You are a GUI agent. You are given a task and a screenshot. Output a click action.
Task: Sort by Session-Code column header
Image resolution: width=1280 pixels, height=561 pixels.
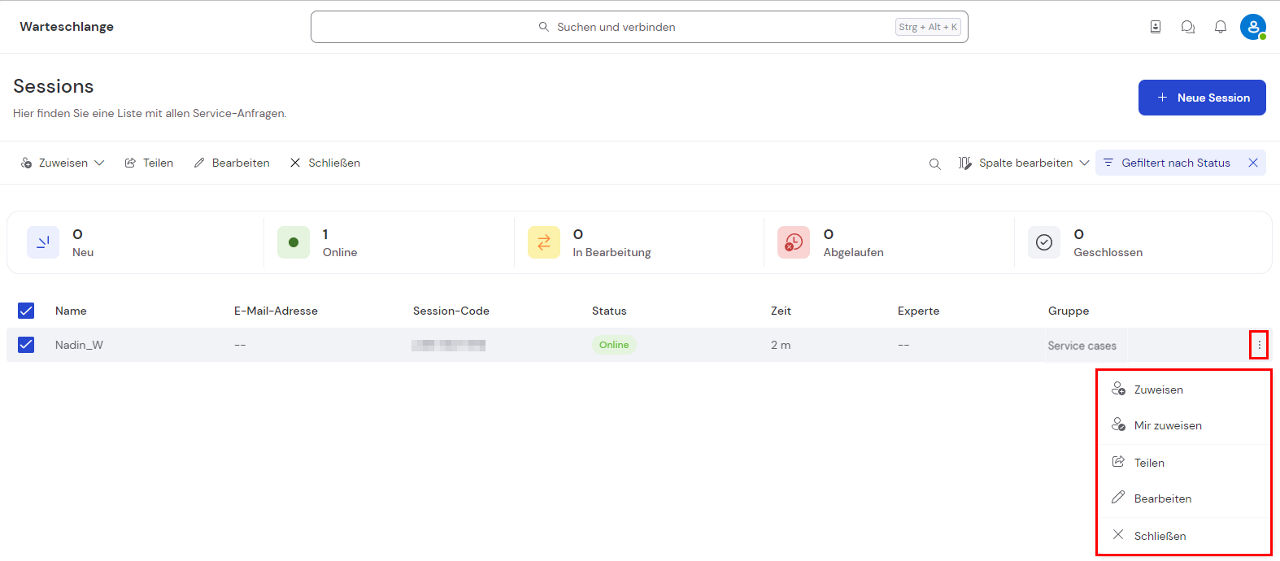point(451,311)
